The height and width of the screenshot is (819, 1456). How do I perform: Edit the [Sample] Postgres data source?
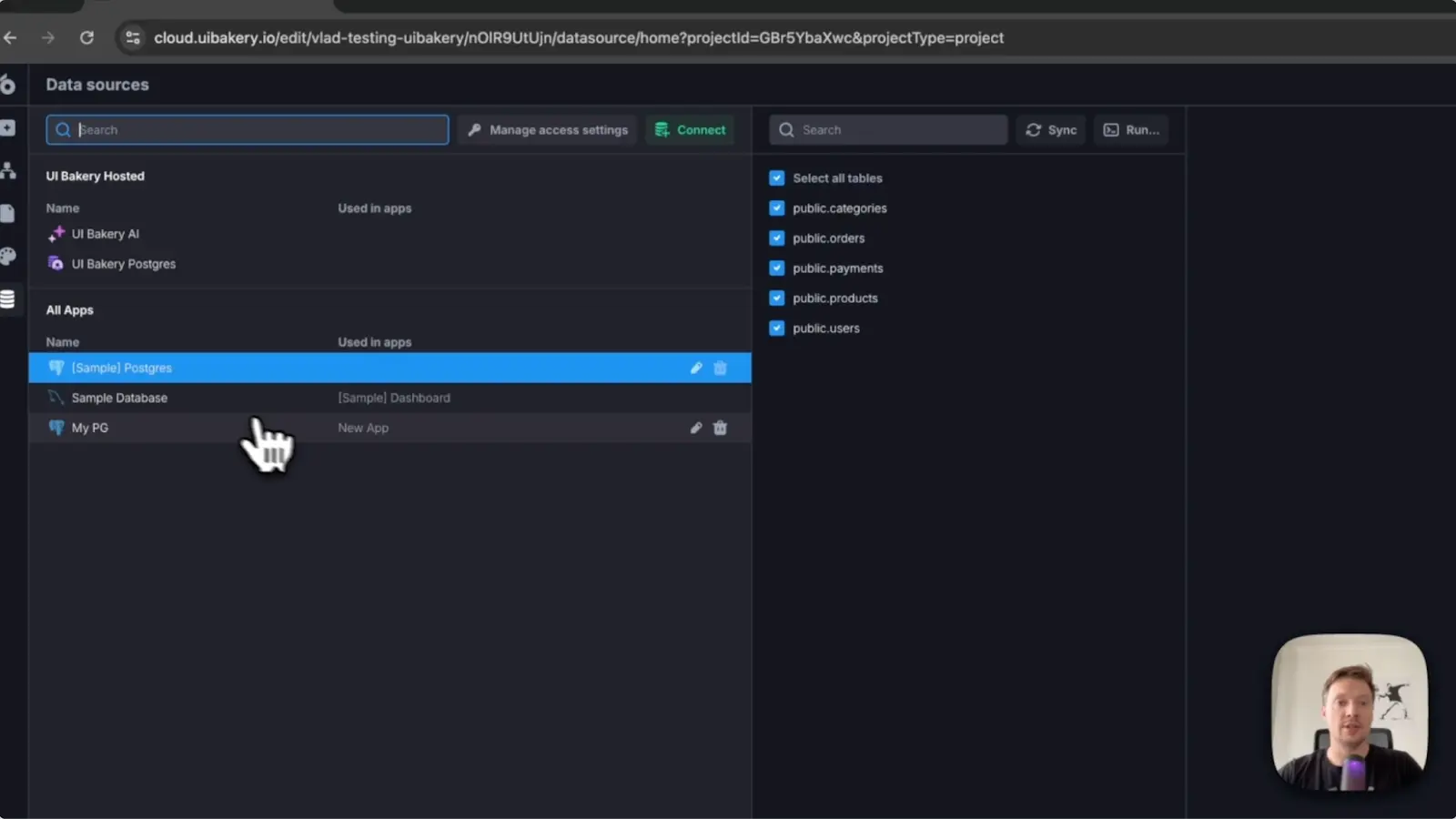(696, 368)
